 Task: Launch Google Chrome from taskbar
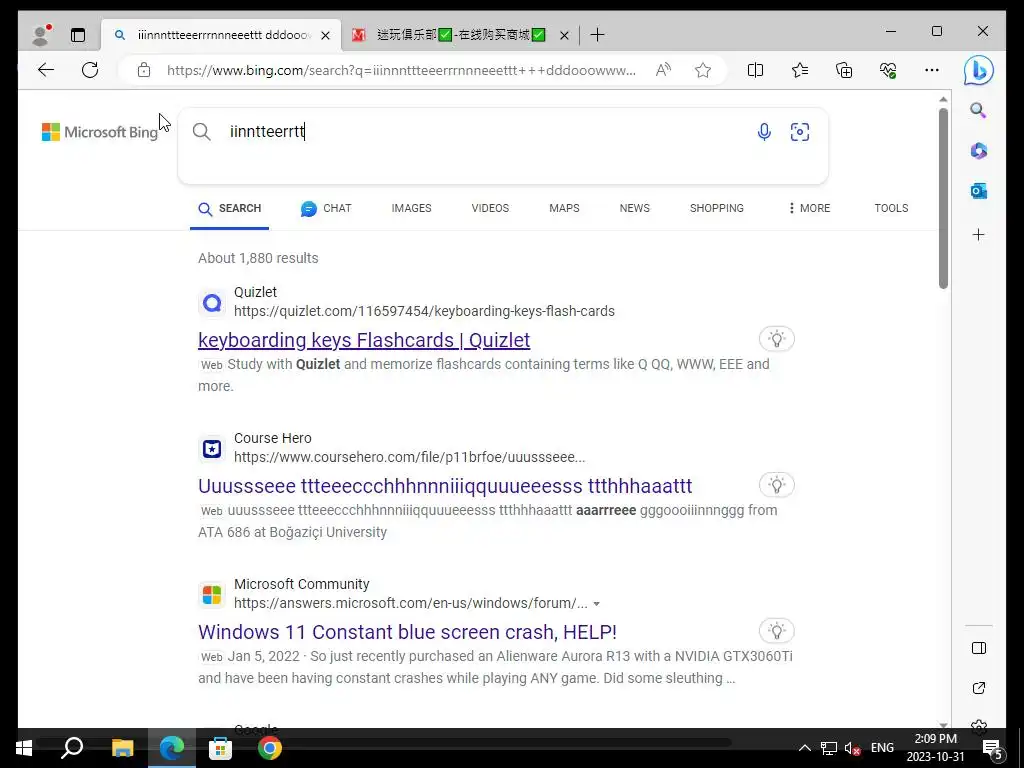pos(269,748)
